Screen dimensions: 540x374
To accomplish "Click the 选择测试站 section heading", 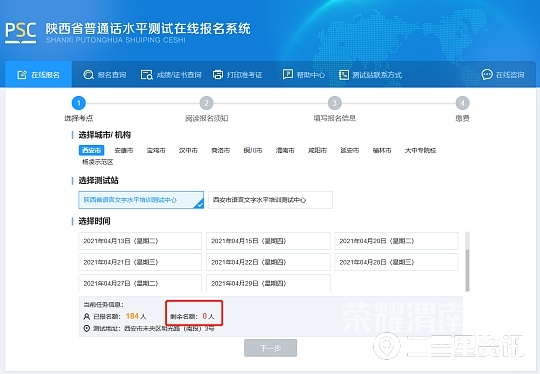I will click(x=98, y=180).
